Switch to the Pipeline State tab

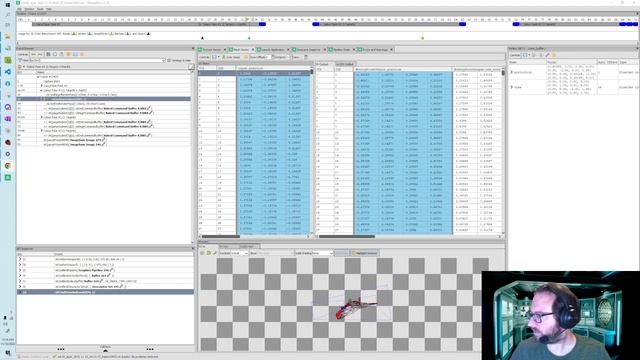point(342,49)
